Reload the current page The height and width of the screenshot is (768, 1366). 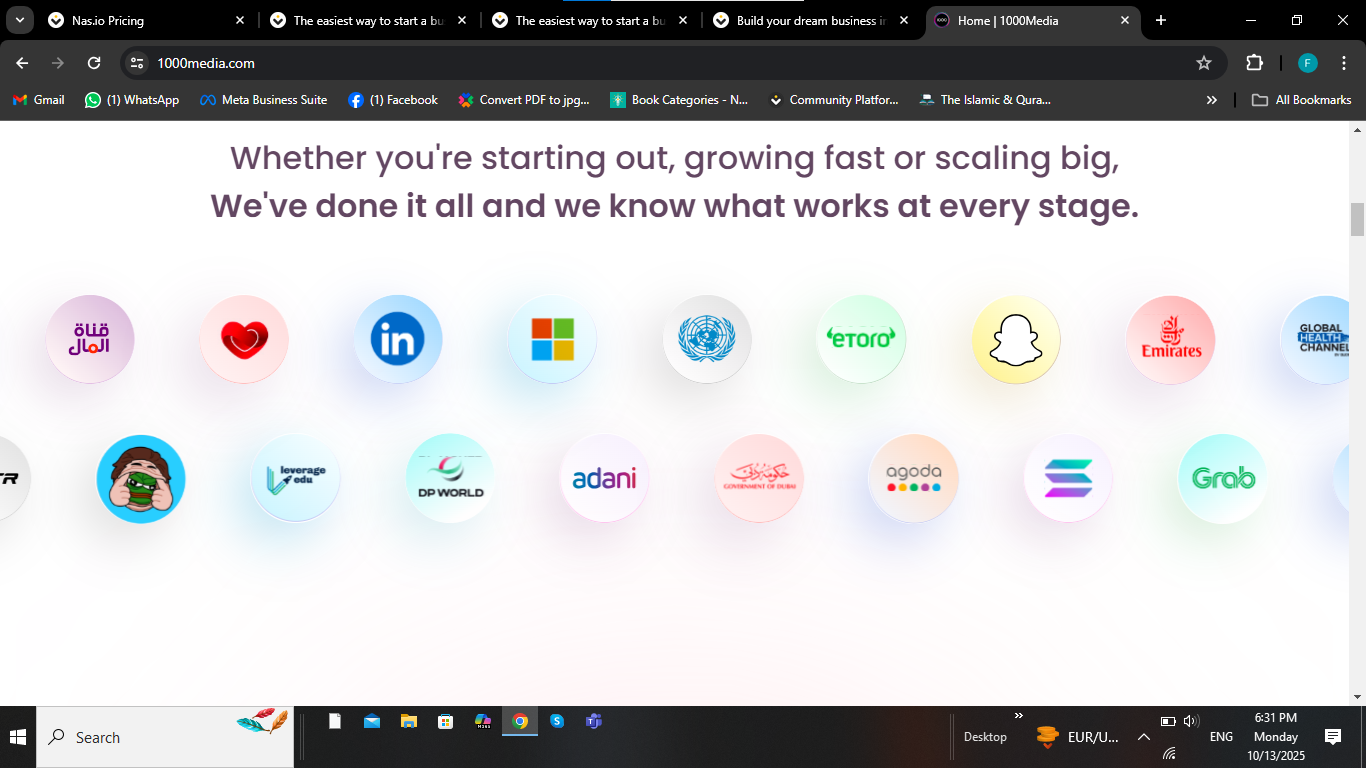[x=94, y=63]
